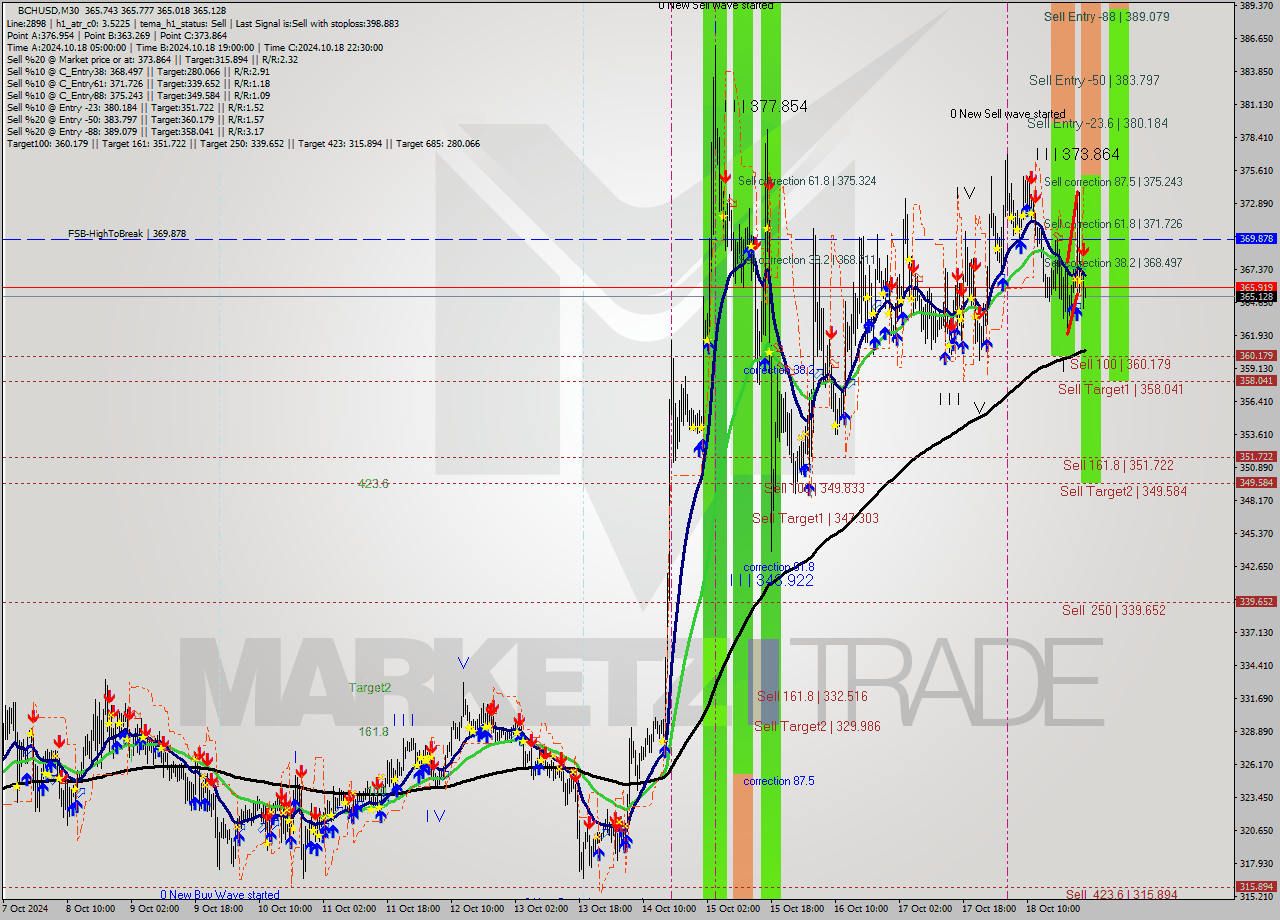
Task: Click the 315.894 red price tag on axis
Action: pos(1256,887)
